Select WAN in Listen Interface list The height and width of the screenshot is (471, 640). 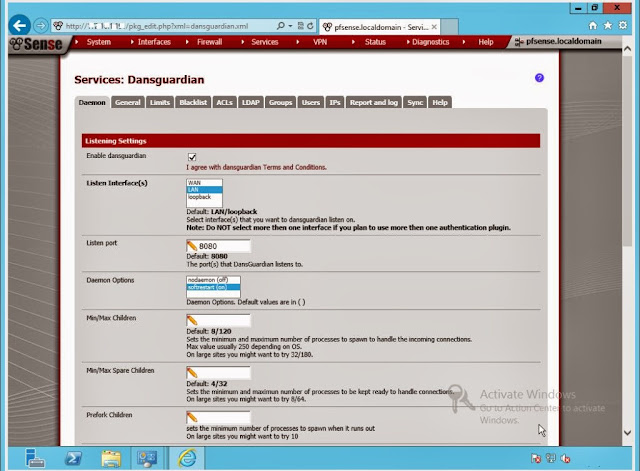(204, 183)
